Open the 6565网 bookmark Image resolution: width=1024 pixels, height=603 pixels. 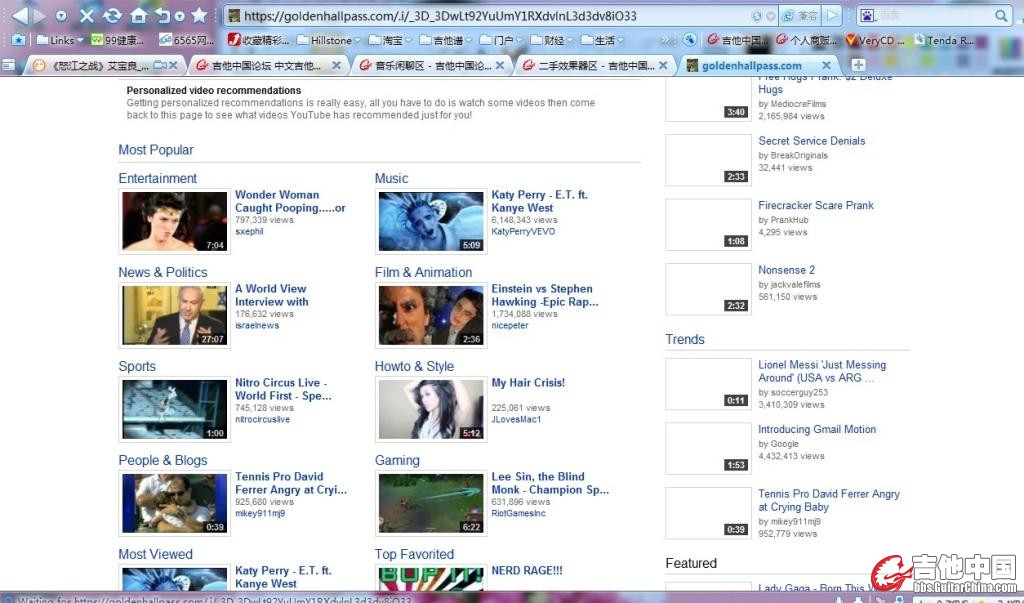click(187, 41)
